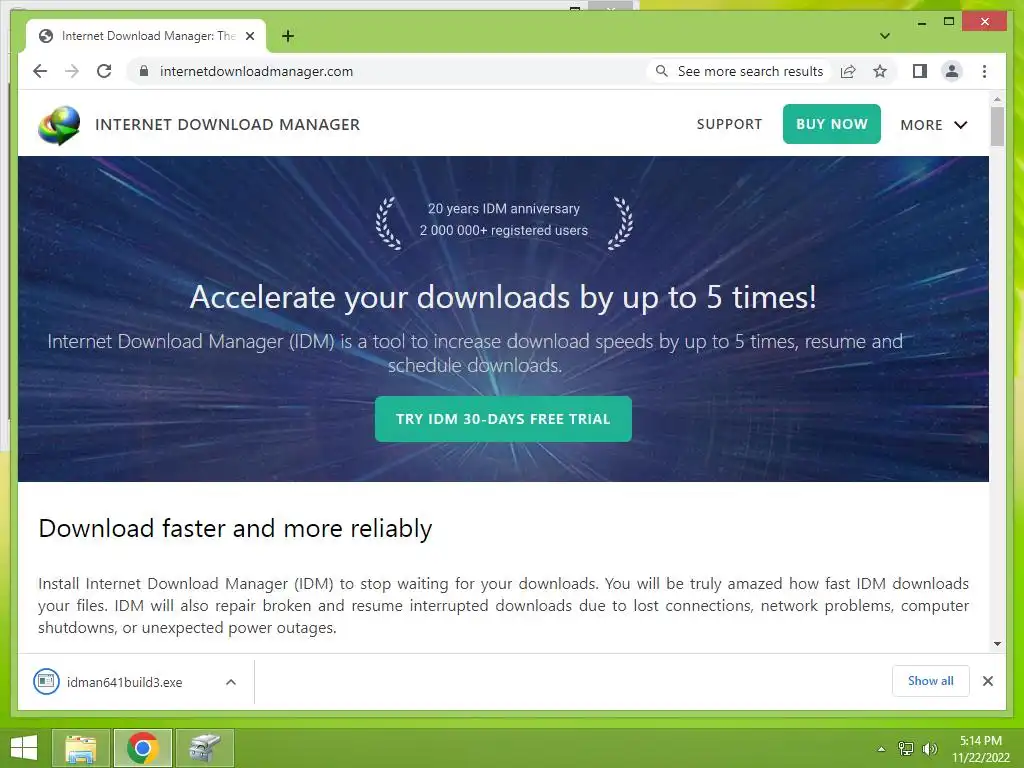Click TRY IDM 30-DAYS FREE TRIAL button

coord(503,419)
